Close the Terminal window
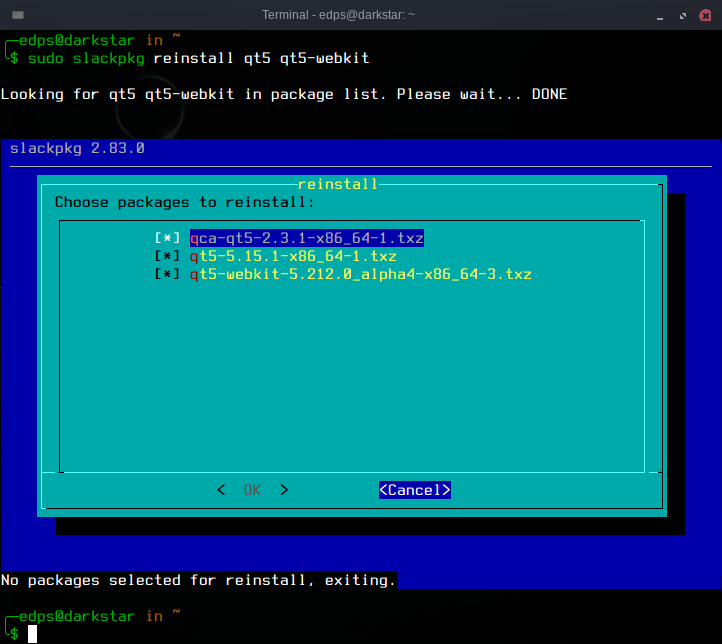Viewport: 722px width, 644px height. click(705, 16)
